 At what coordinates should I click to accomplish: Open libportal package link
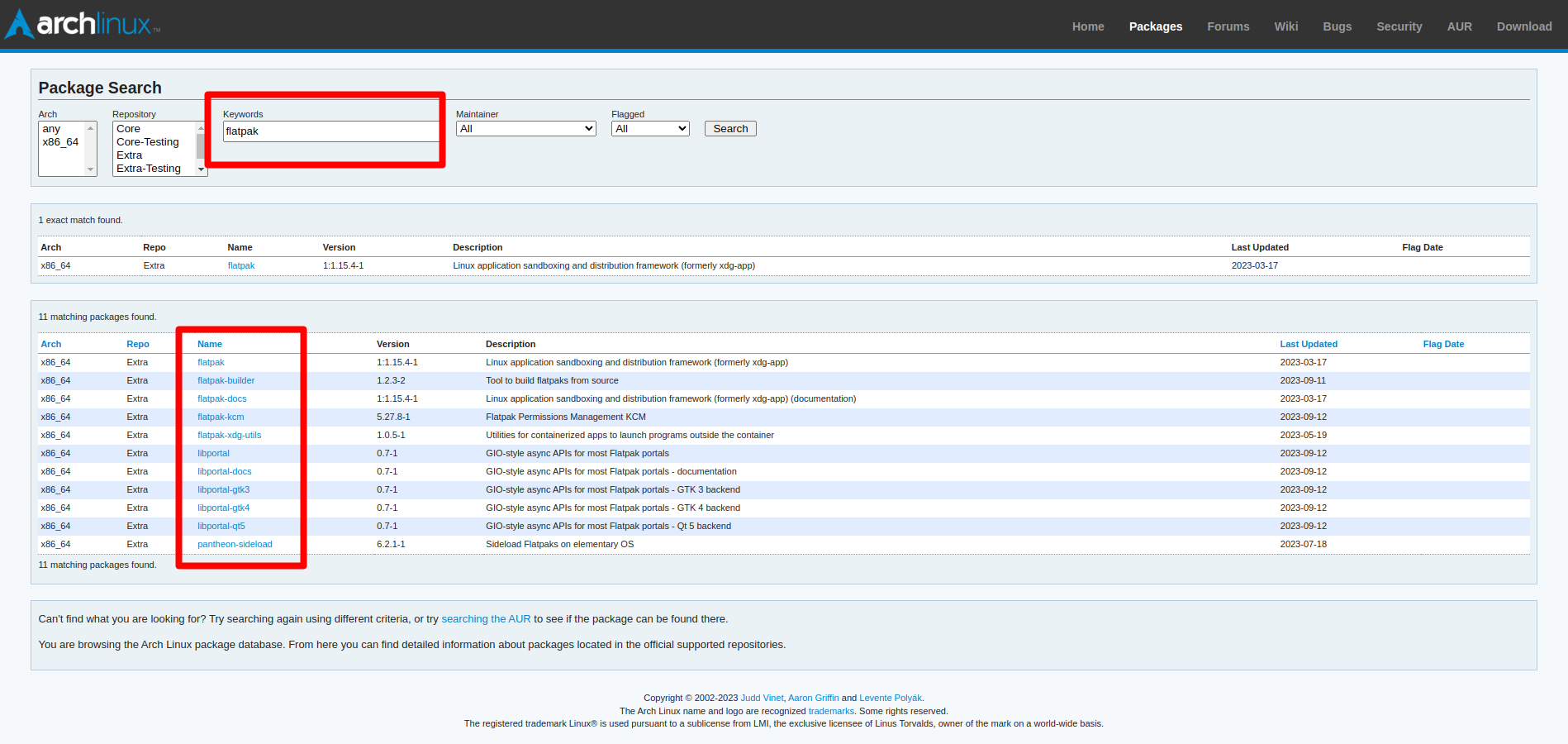(x=213, y=454)
